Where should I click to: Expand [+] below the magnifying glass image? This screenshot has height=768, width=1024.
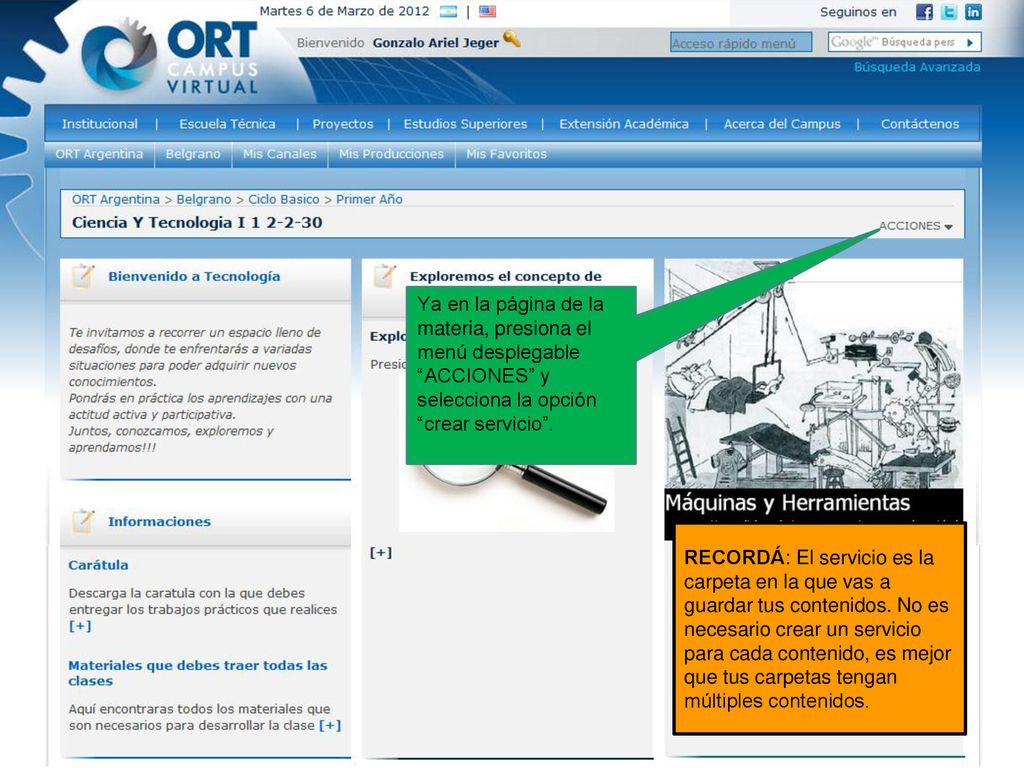click(381, 552)
